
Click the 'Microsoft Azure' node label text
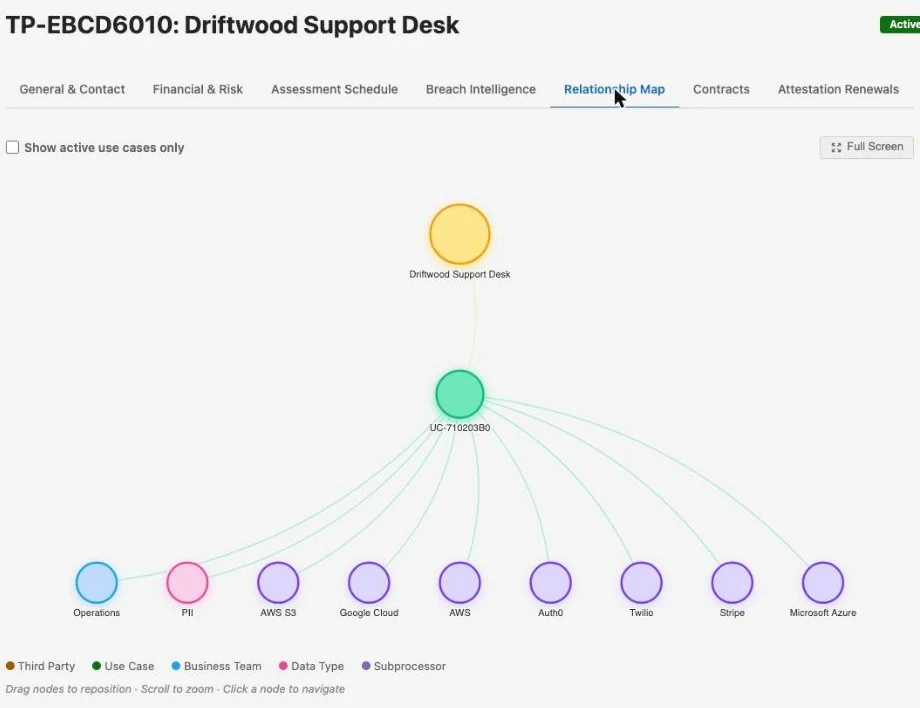click(x=823, y=612)
